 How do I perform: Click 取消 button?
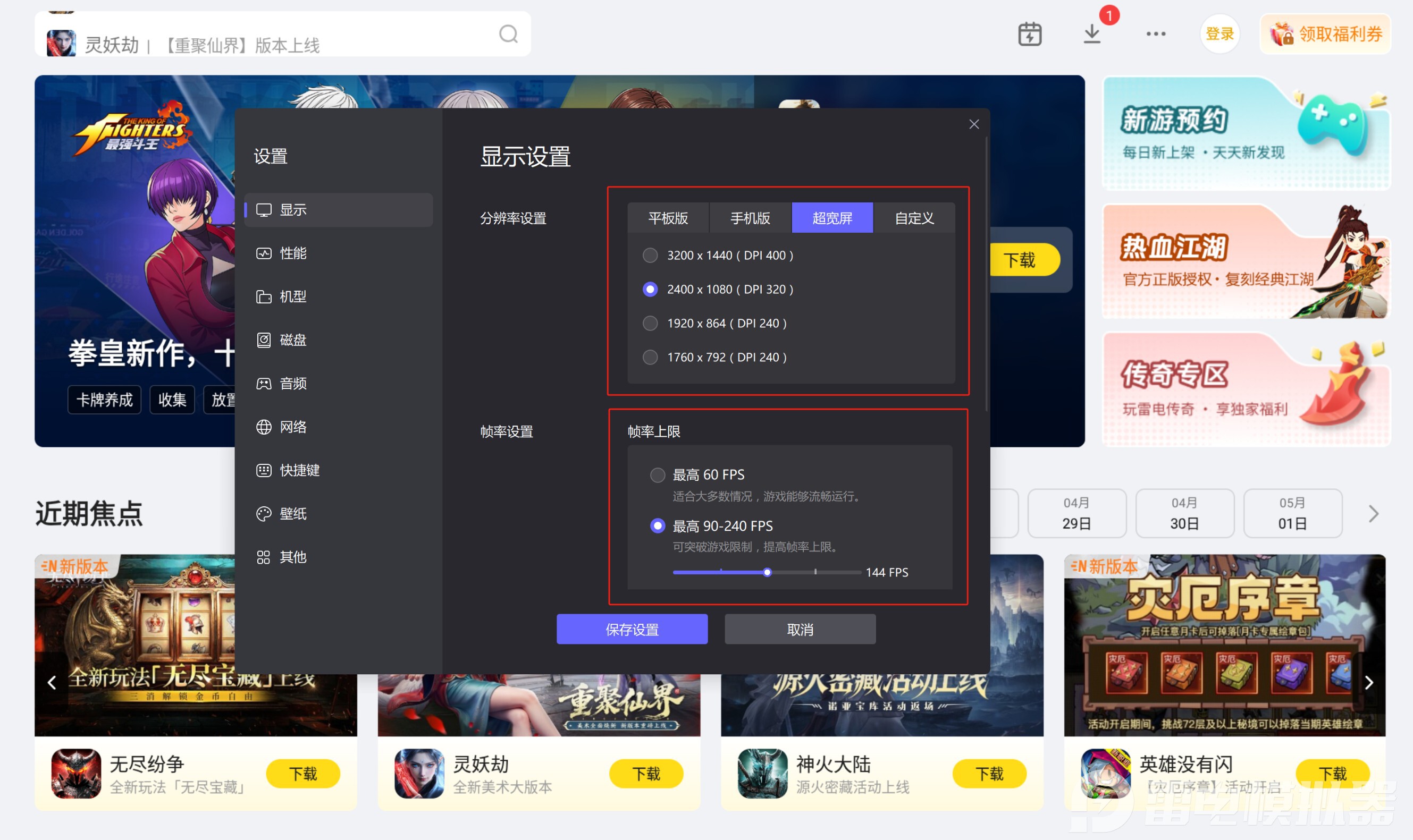(x=800, y=630)
